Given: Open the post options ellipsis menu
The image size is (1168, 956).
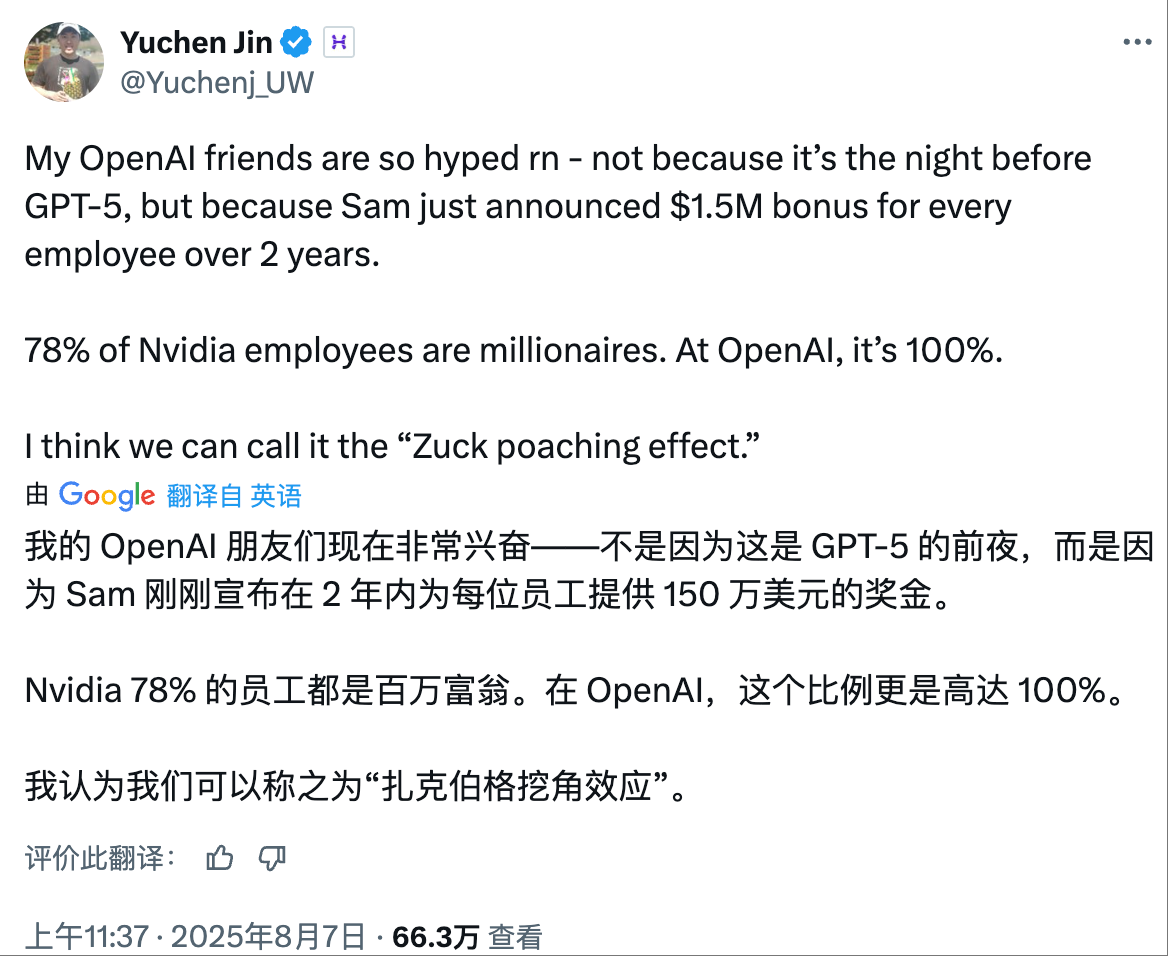Looking at the screenshot, I should coord(1137,40).
